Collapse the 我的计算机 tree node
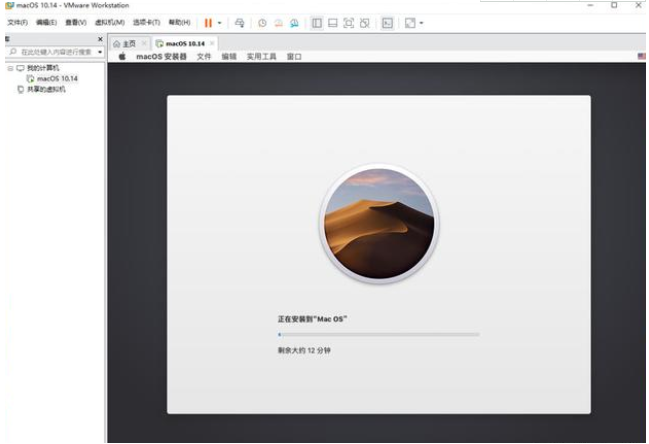Screen dimensions: 649x444 coord(9,68)
